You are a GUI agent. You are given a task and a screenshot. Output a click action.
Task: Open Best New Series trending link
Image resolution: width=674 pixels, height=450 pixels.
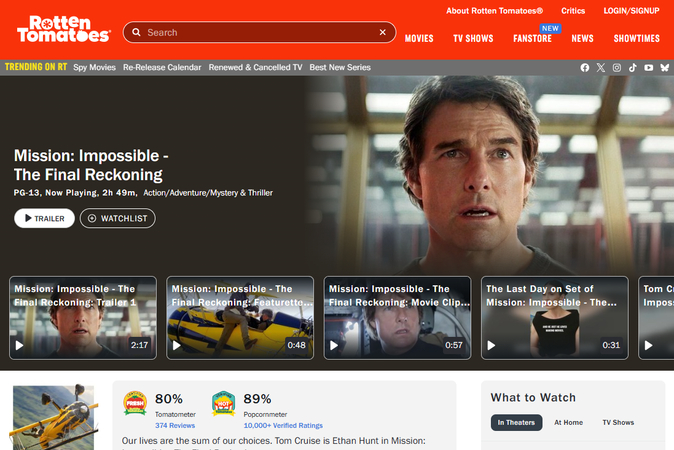pos(340,67)
